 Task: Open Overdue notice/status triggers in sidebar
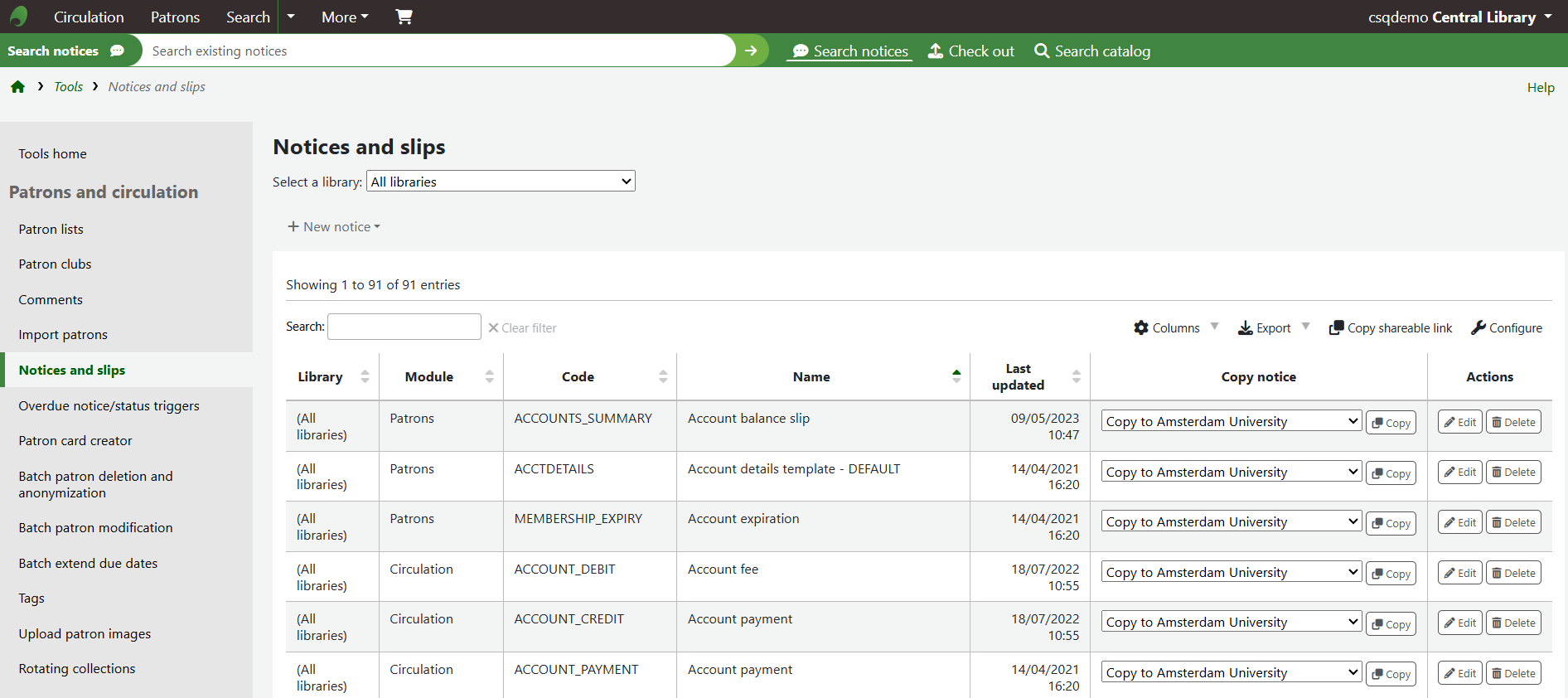(x=109, y=406)
